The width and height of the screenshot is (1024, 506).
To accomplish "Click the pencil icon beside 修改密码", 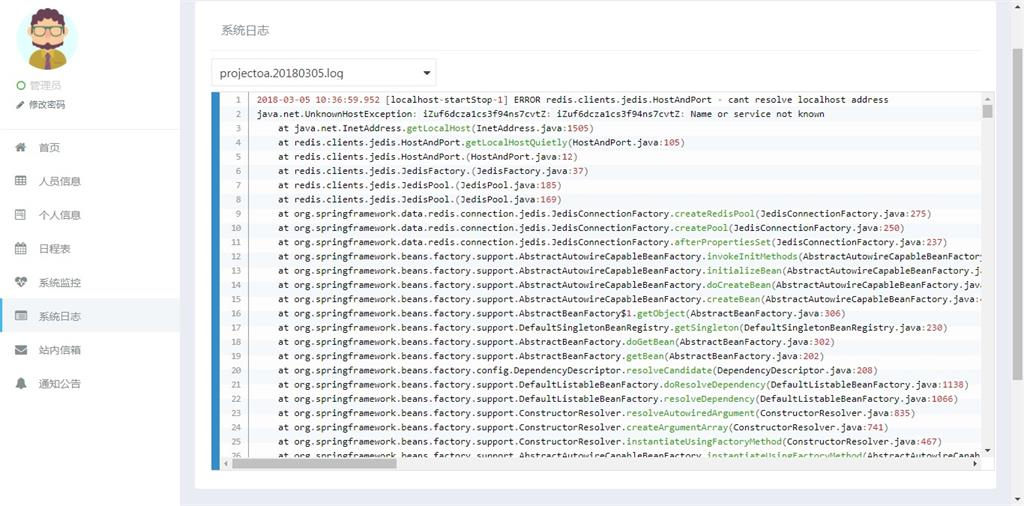I will [x=20, y=105].
